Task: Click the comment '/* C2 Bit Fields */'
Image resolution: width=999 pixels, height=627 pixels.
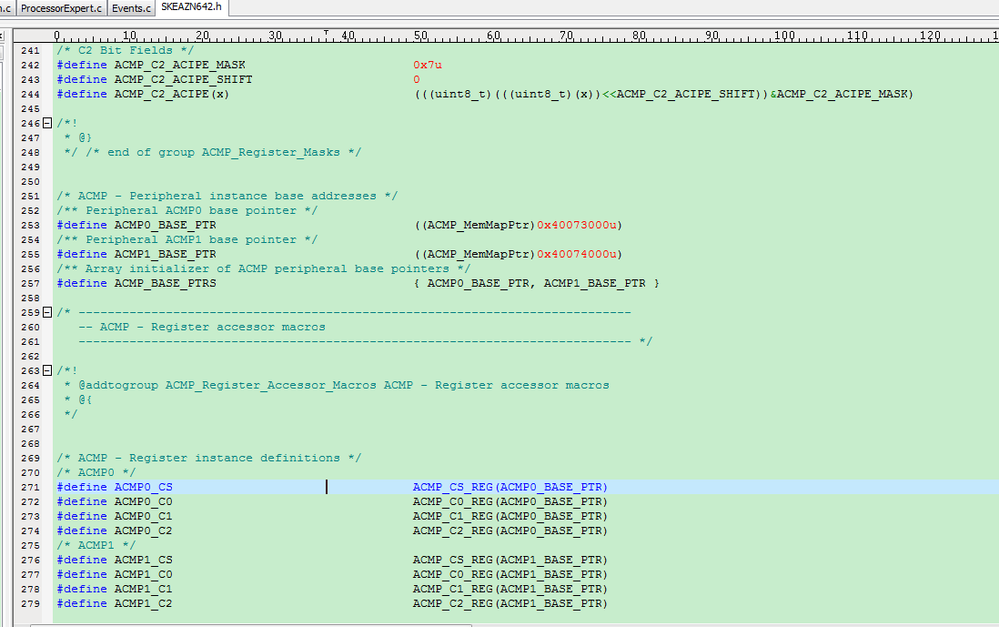Action: click(125, 50)
